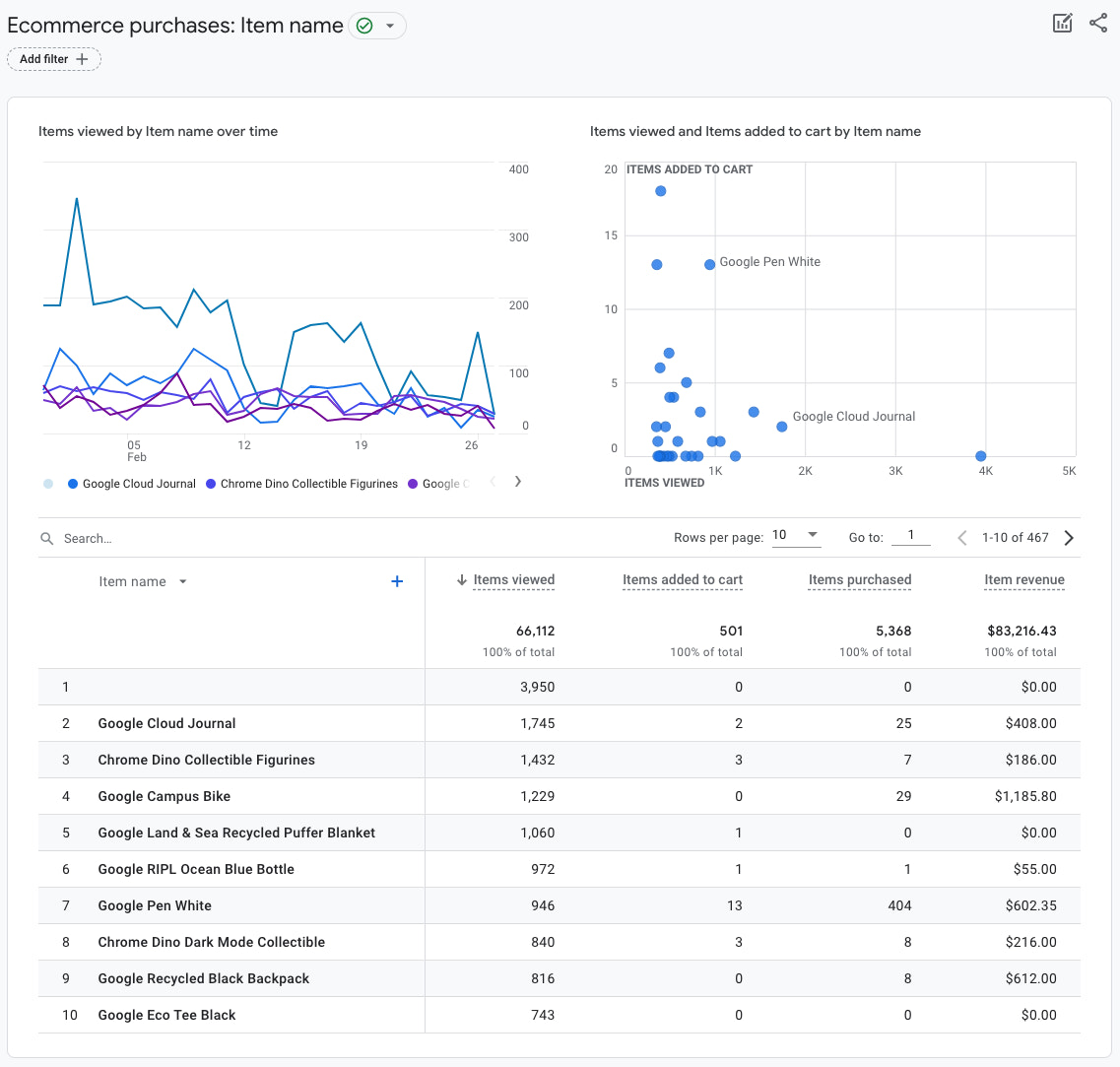Sort table by Item revenue column
Image resolution: width=1120 pixels, height=1067 pixels.
click(x=1023, y=580)
